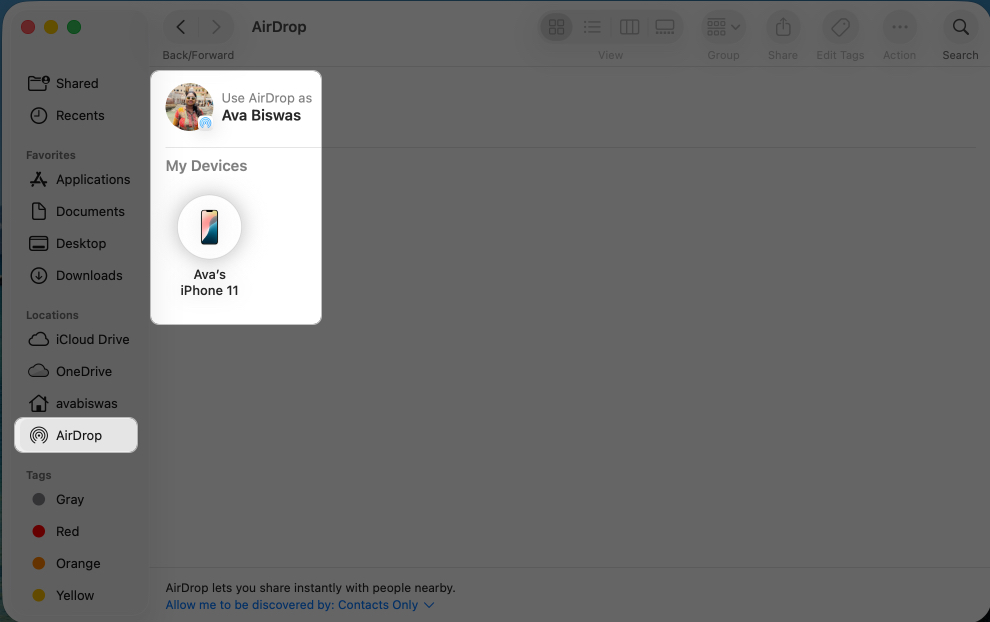The width and height of the screenshot is (990, 622).
Task: Switch to column view
Action: (x=629, y=27)
